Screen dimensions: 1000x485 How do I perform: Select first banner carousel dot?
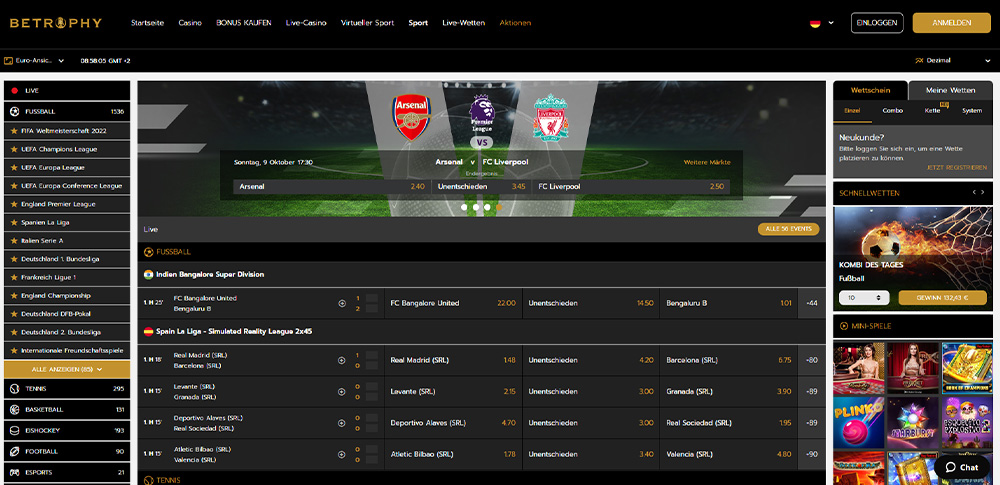pos(464,207)
